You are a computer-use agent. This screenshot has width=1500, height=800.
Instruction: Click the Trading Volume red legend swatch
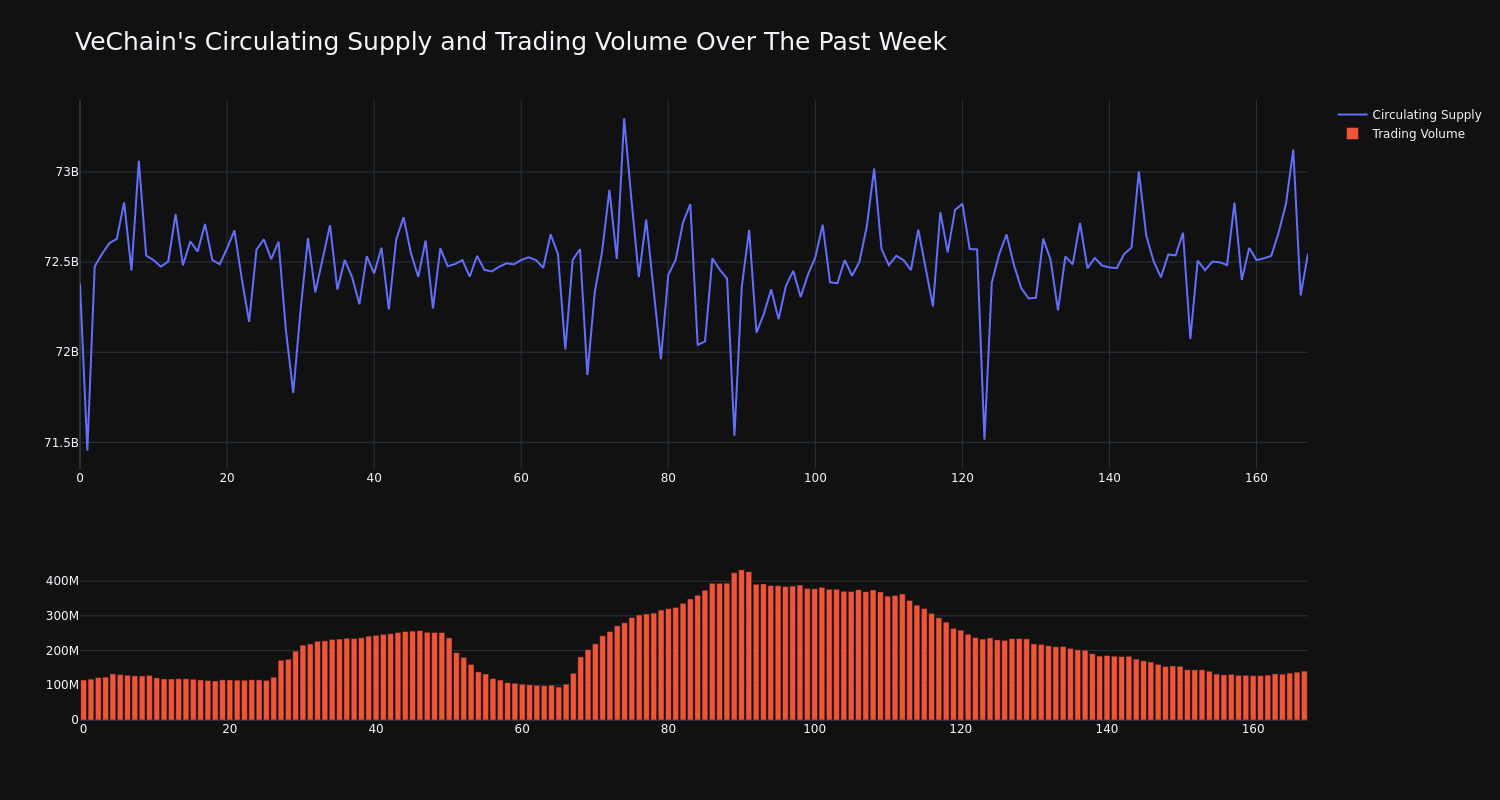tap(1352, 134)
